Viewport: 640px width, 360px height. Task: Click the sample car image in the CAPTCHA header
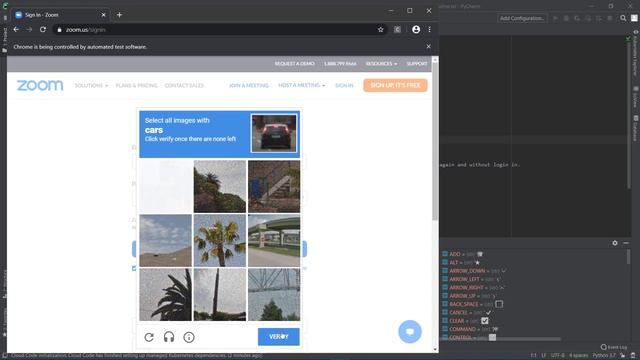coord(274,133)
